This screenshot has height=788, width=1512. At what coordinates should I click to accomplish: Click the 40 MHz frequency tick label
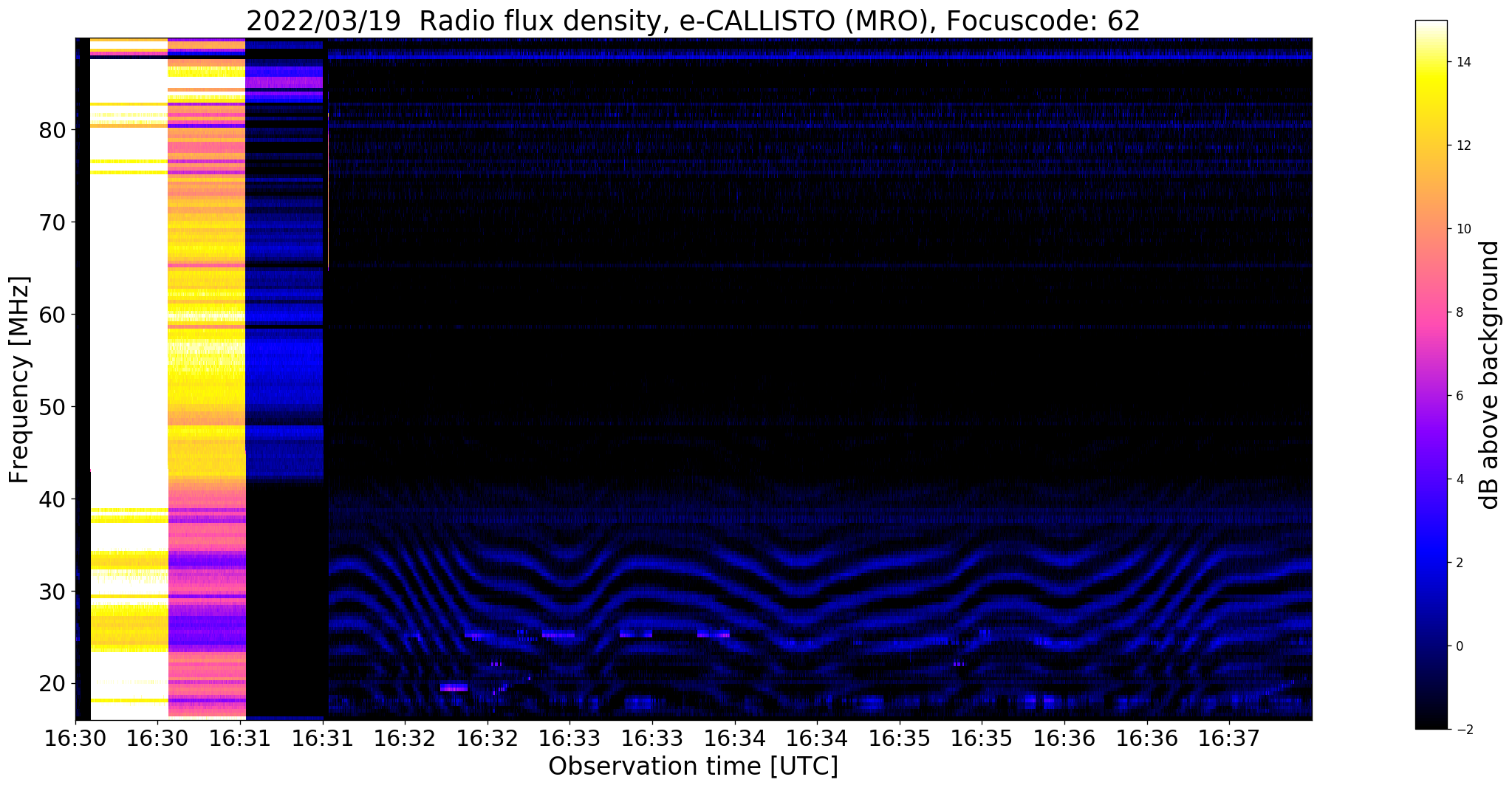coord(53,499)
